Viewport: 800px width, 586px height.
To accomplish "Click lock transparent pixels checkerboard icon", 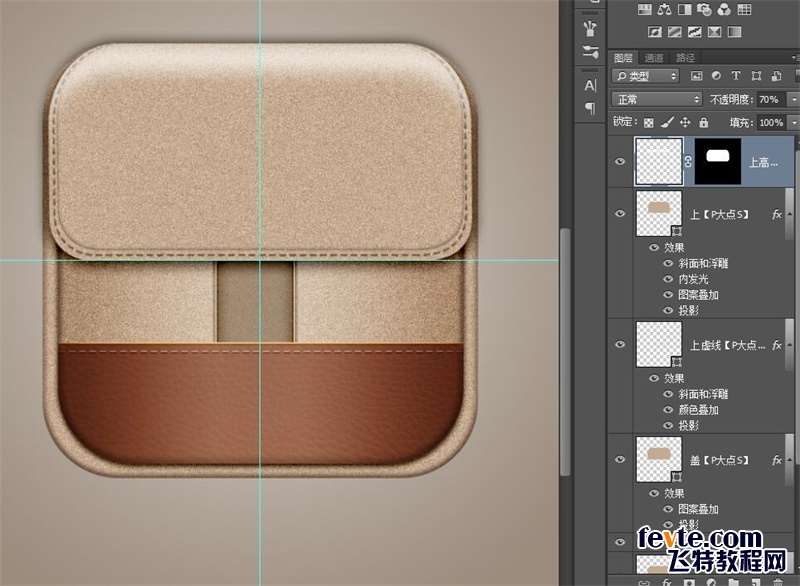I will [x=648, y=122].
